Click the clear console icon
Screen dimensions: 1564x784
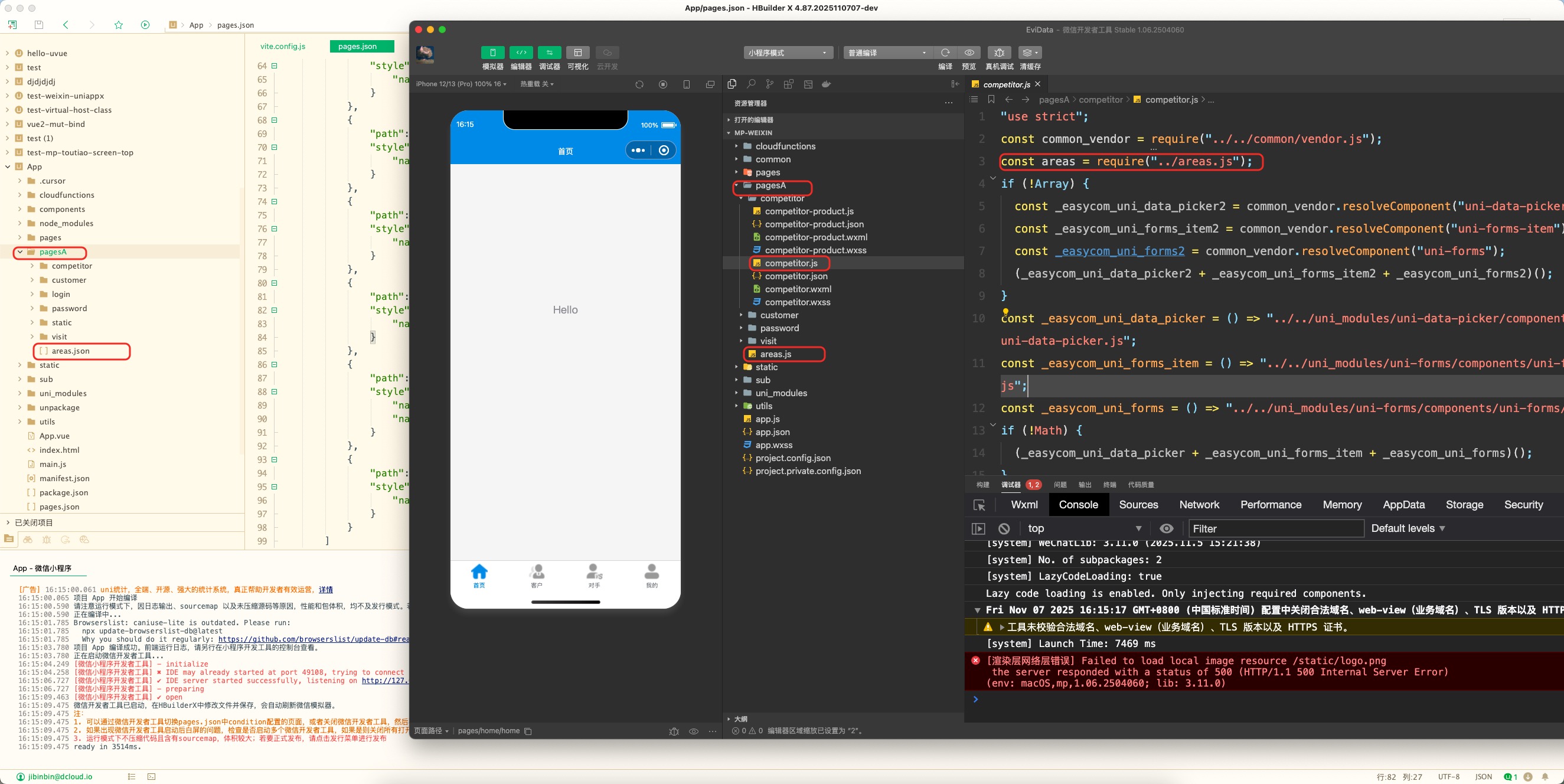click(1004, 528)
